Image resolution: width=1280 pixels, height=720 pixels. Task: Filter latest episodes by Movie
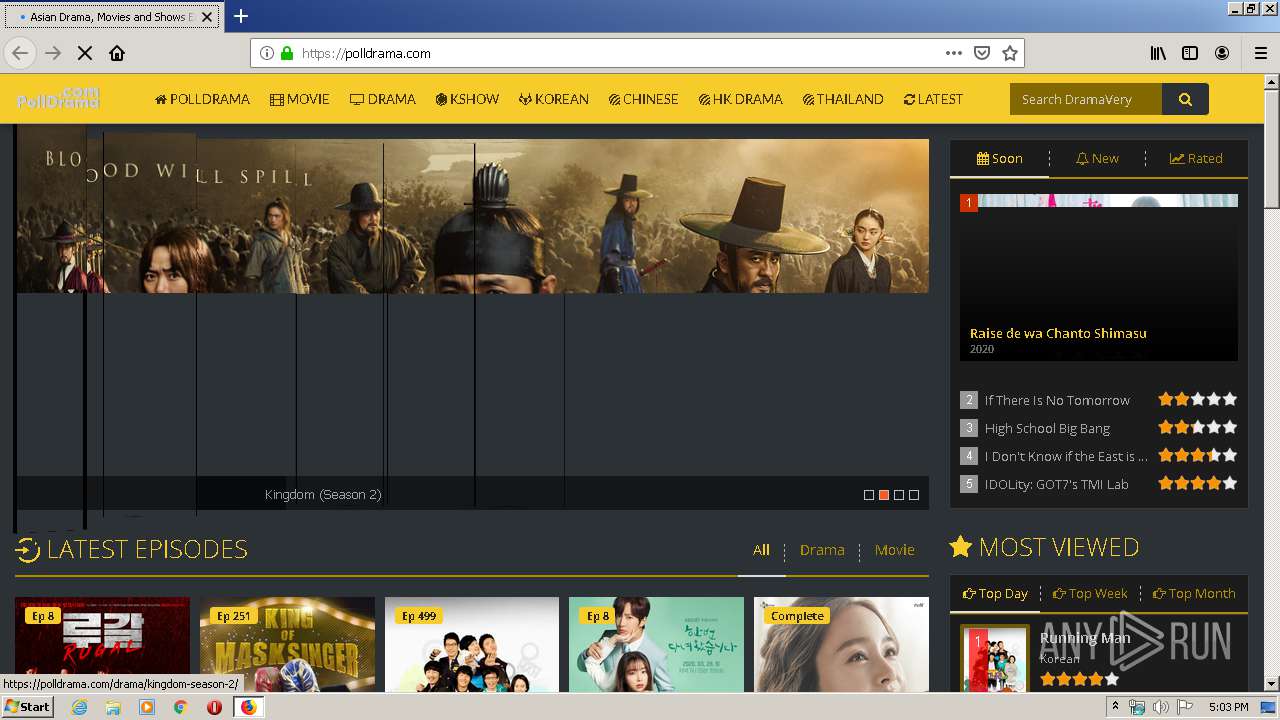pyautogui.click(x=894, y=550)
